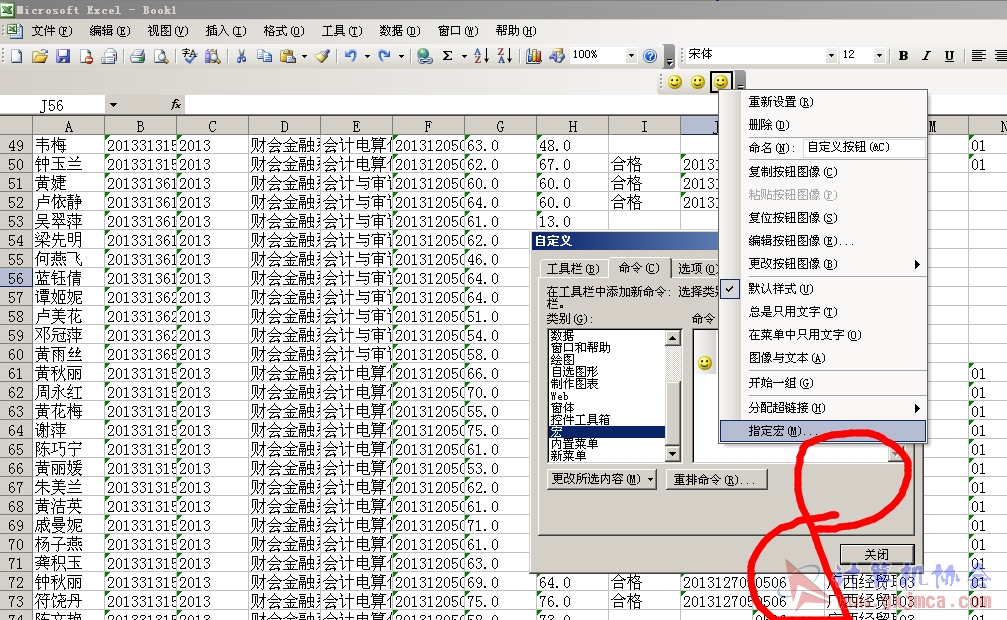Image resolution: width=1007 pixels, height=620 pixels.
Task: Click the Drawing toolbar icon
Action: (x=556, y=56)
